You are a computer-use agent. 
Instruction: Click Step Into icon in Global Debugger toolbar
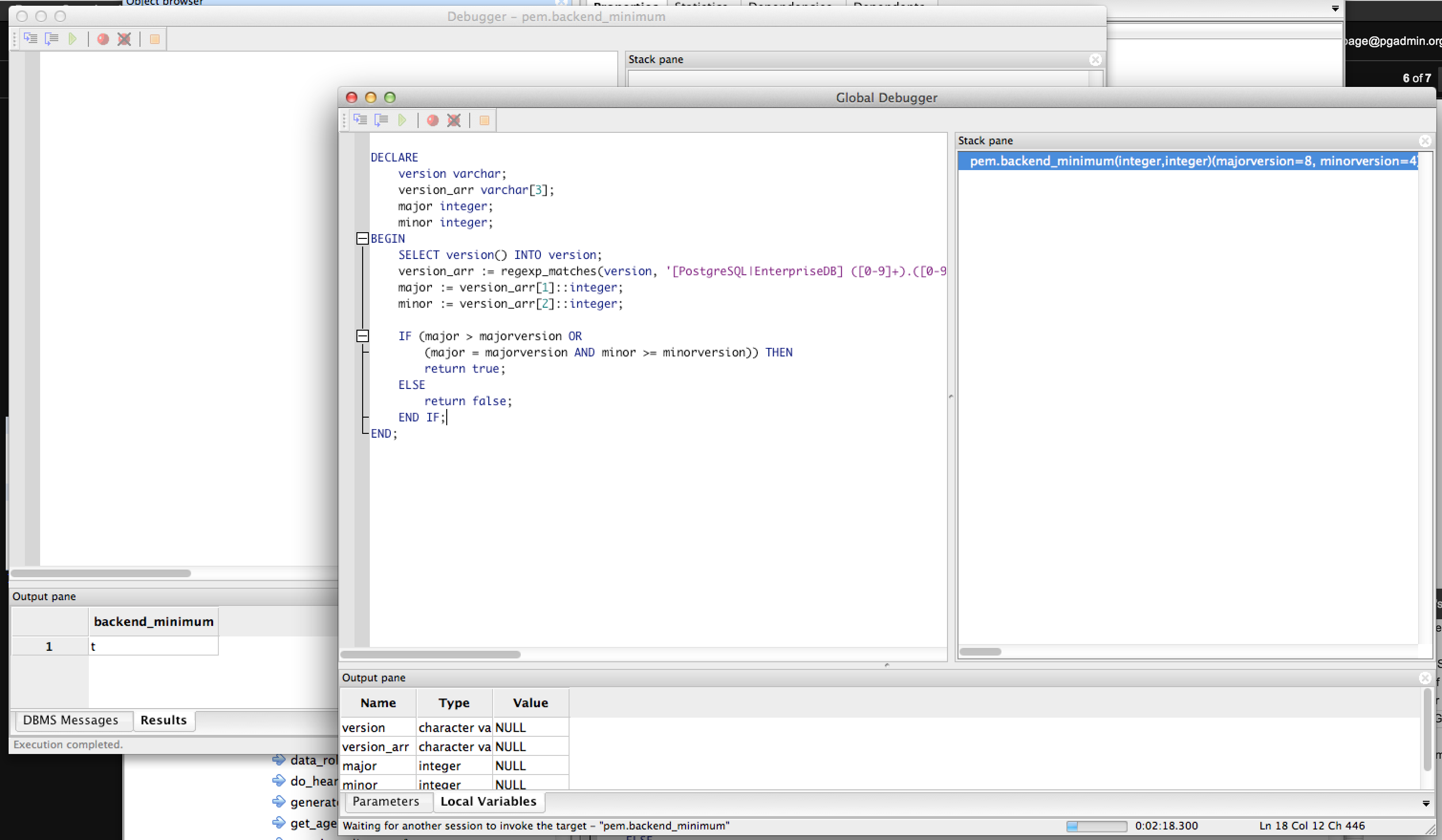360,120
